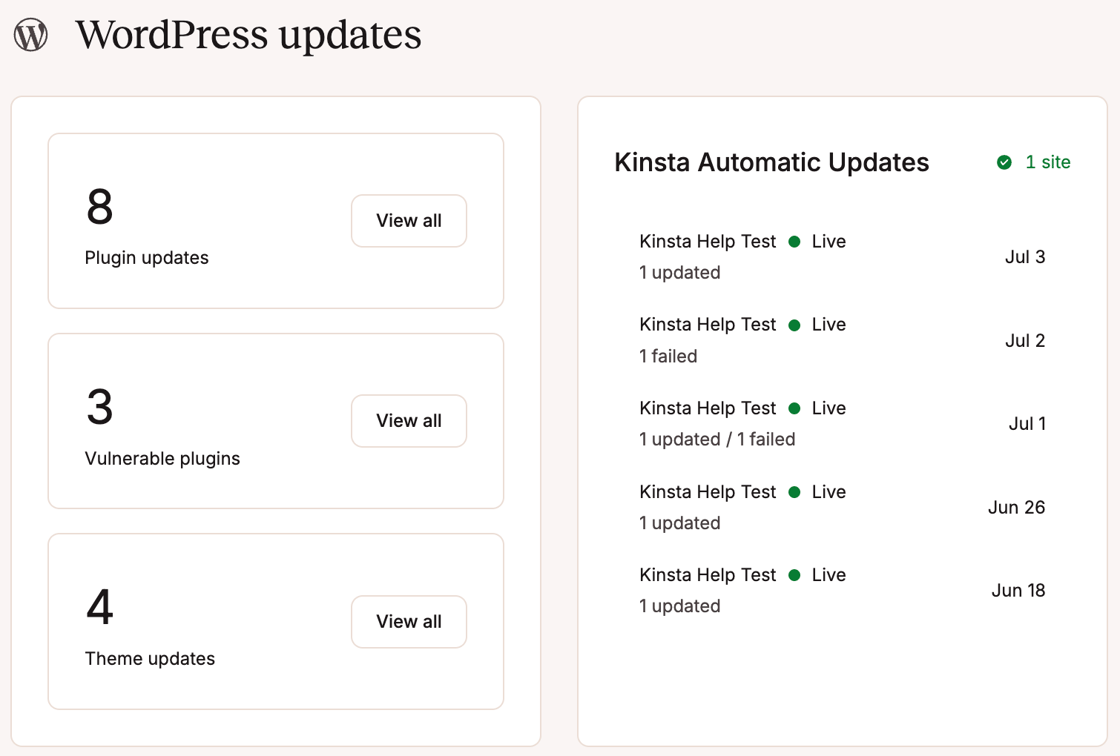View all theme updates
The width and height of the screenshot is (1120, 756).
pos(409,621)
